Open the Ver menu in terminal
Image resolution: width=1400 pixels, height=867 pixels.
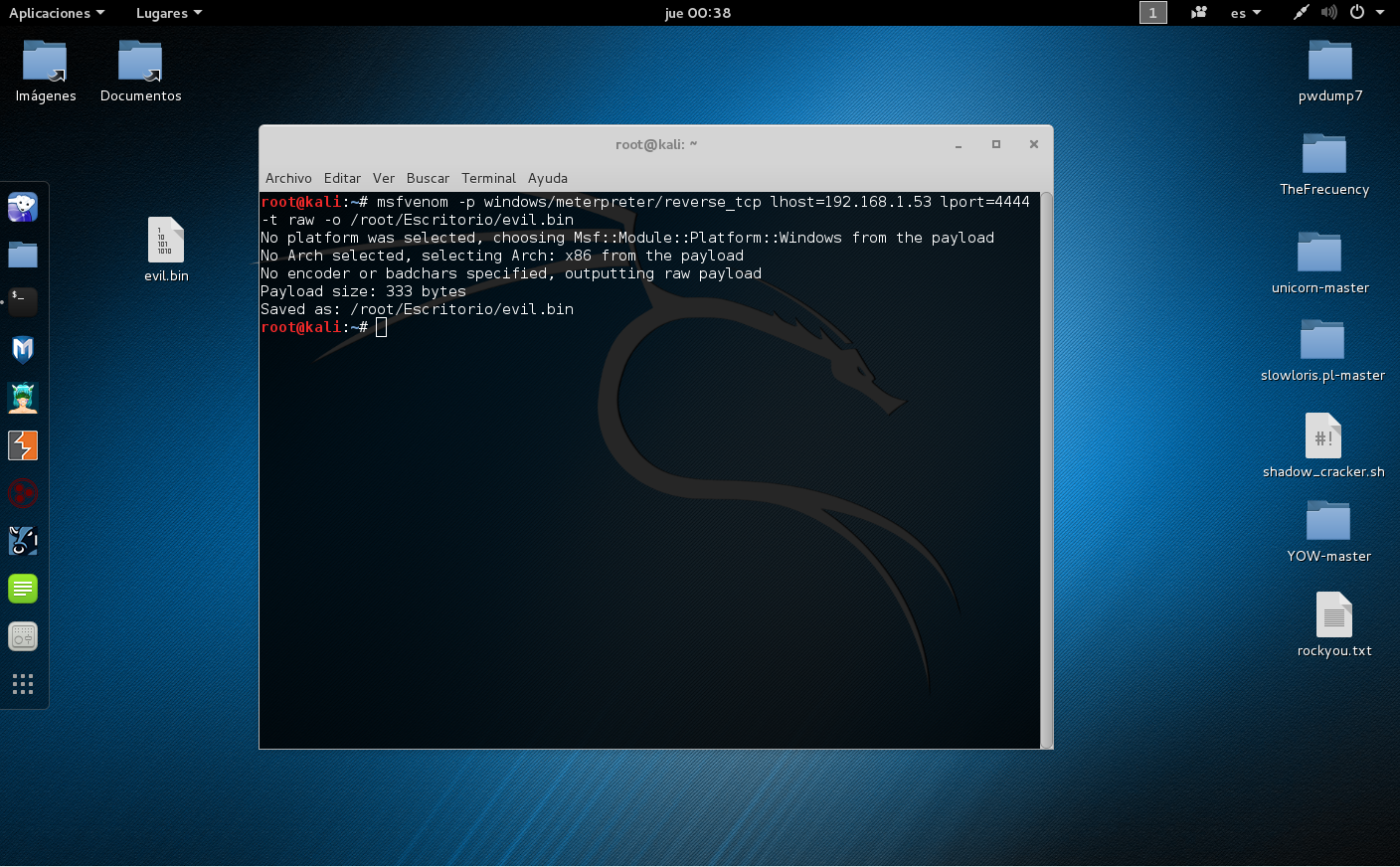pos(384,178)
